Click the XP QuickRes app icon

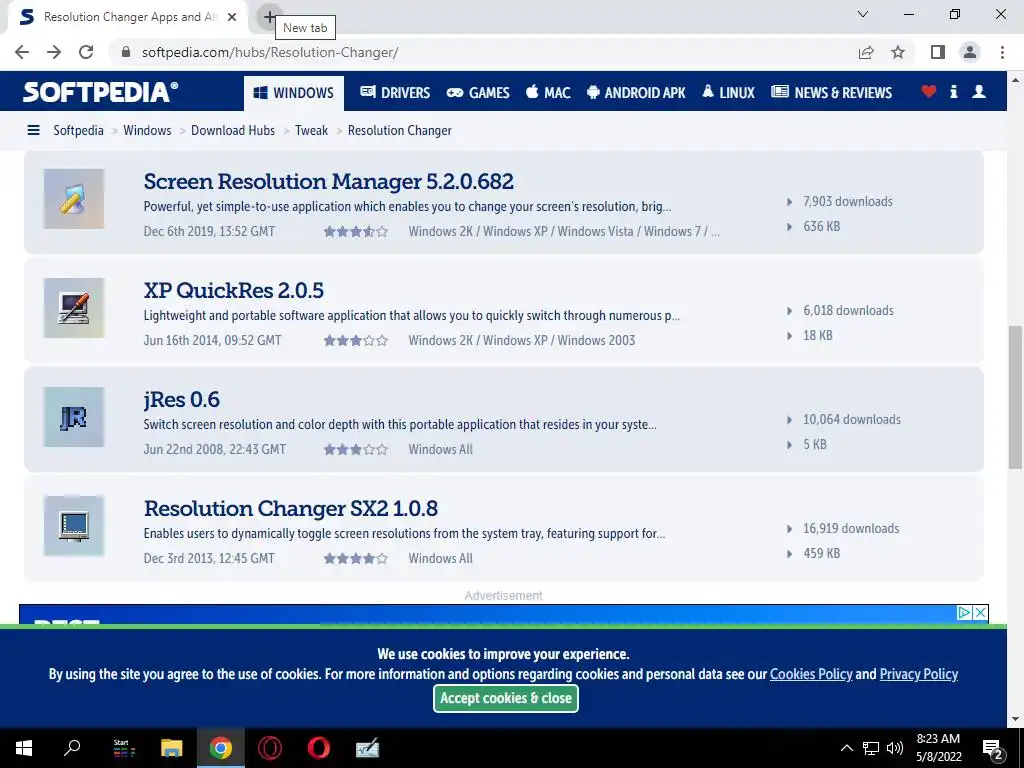74,308
